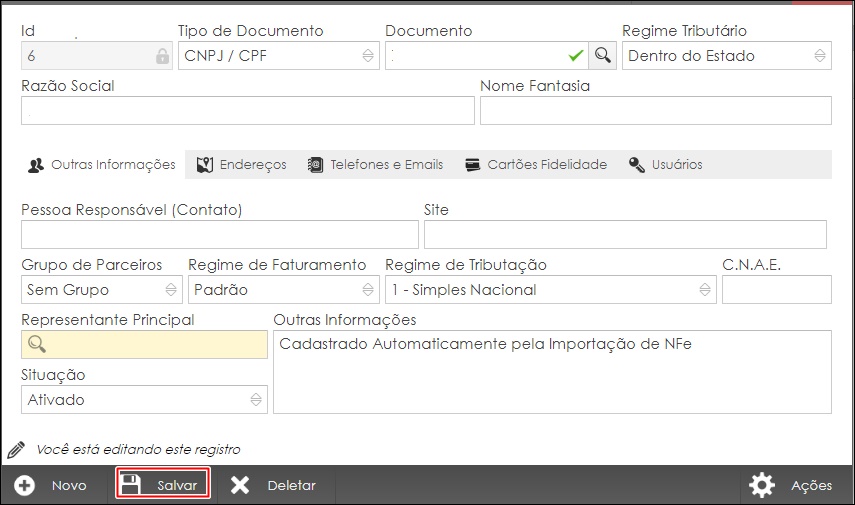Image resolution: width=855 pixels, height=505 pixels.
Task: Click the C.N.A.E. input field
Action: [776, 290]
